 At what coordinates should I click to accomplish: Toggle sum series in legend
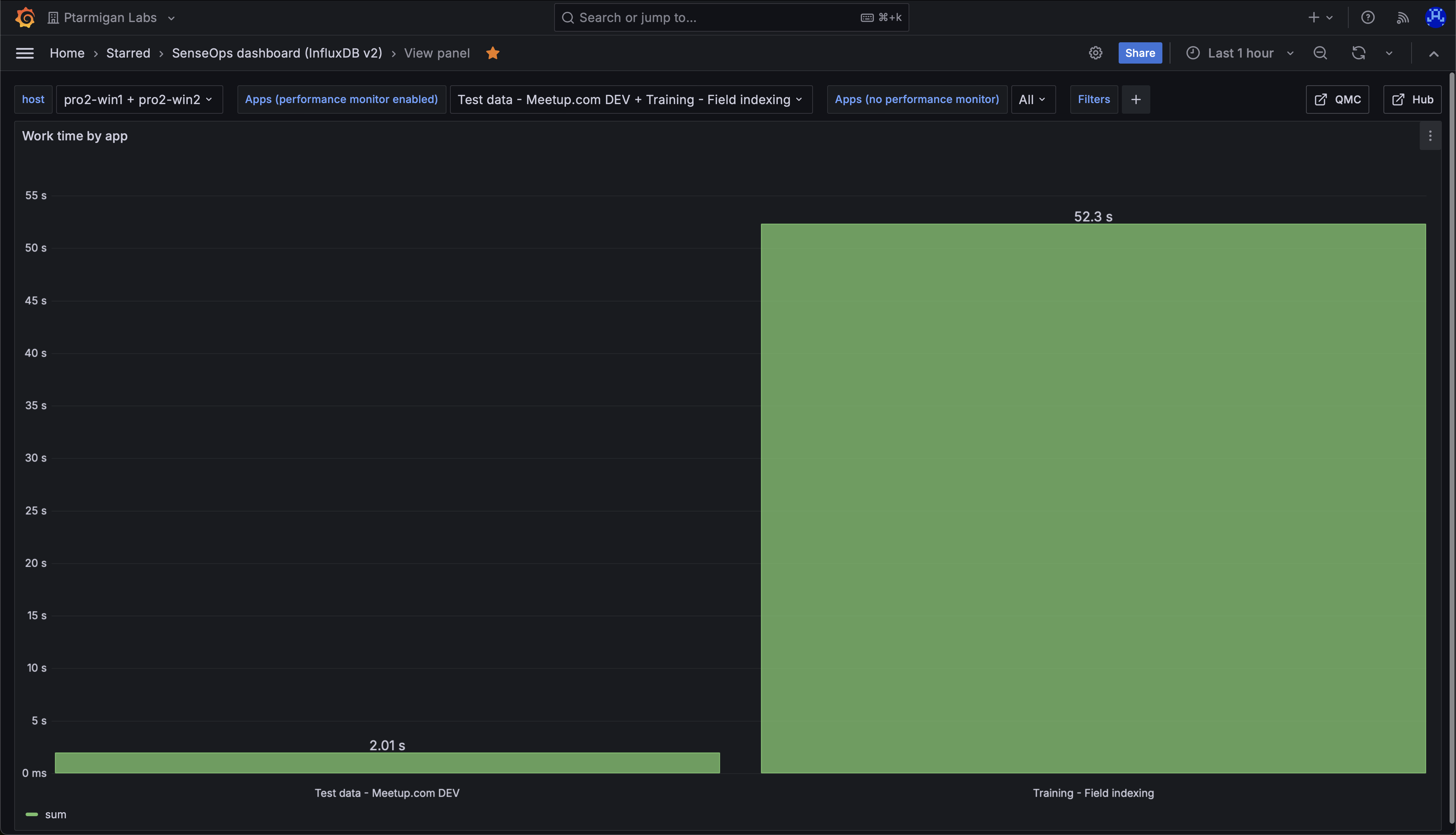click(55, 814)
